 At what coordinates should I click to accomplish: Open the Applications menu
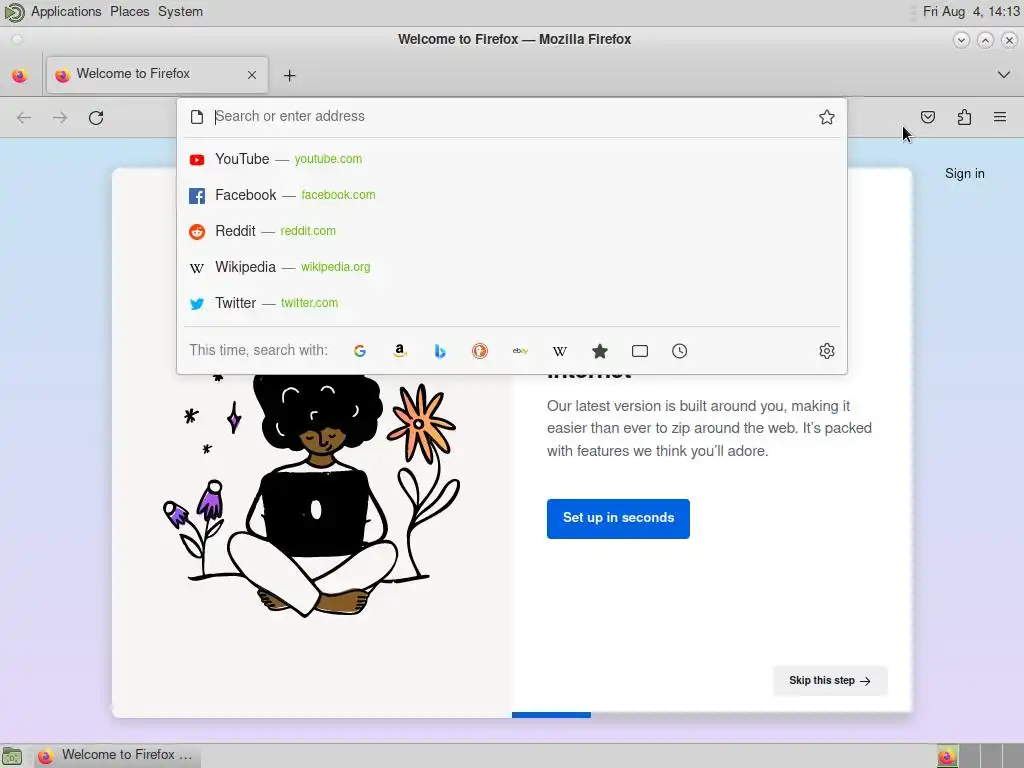click(66, 12)
